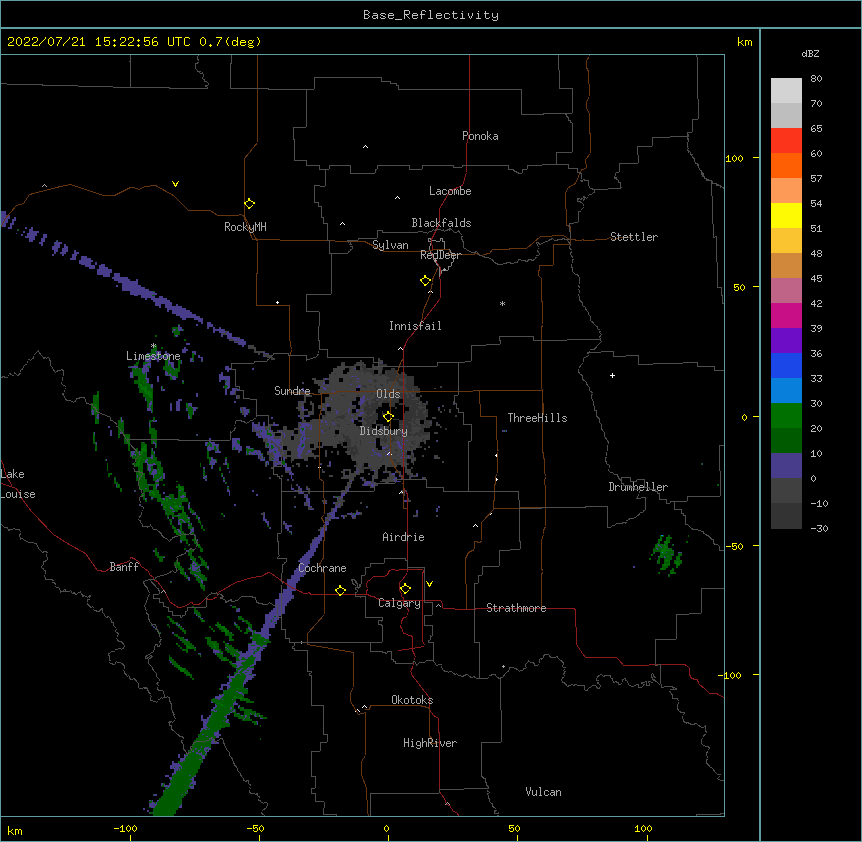Viewport: 862px width, 842px height.
Task: Pick the magenta swatch in dBZ legend
Action: tap(786, 315)
